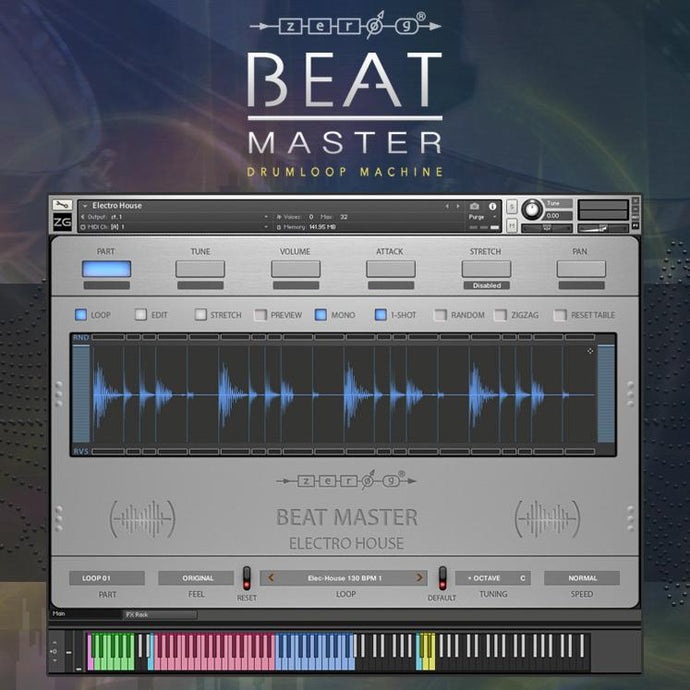Go to the next loop arrow
Image resolution: width=690 pixels, height=690 pixels.
click(419, 578)
